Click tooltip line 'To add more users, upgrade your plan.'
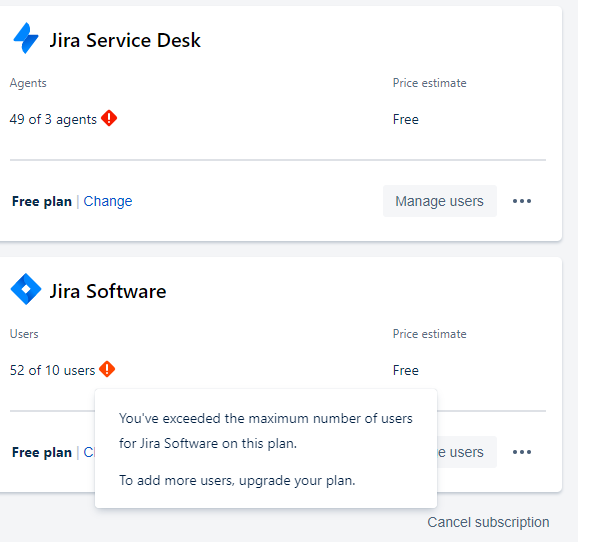The width and height of the screenshot is (609, 542). [237, 481]
